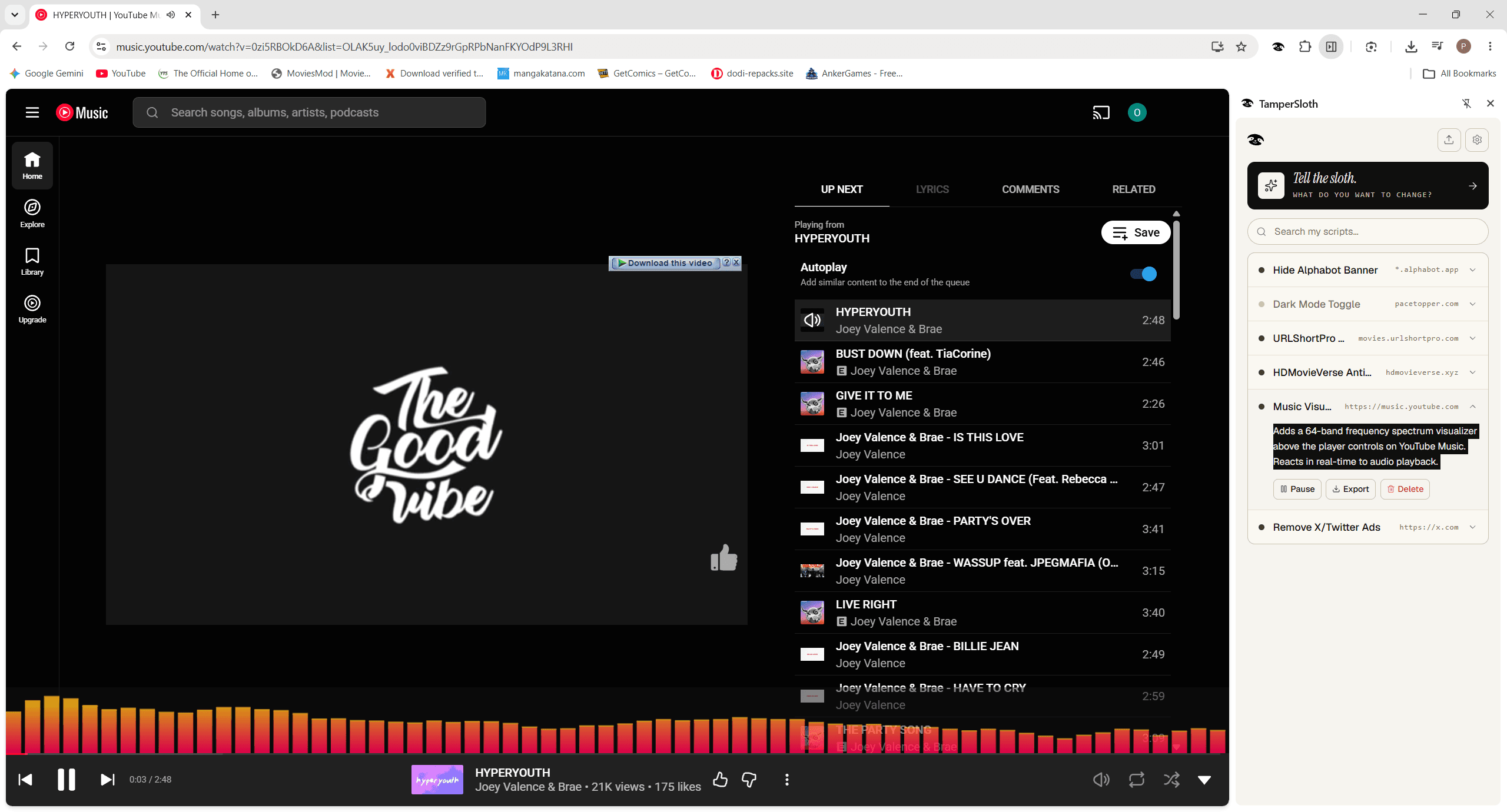Click the YouTube Music logo
Image resolution: width=1507 pixels, height=812 pixels.
click(82, 112)
